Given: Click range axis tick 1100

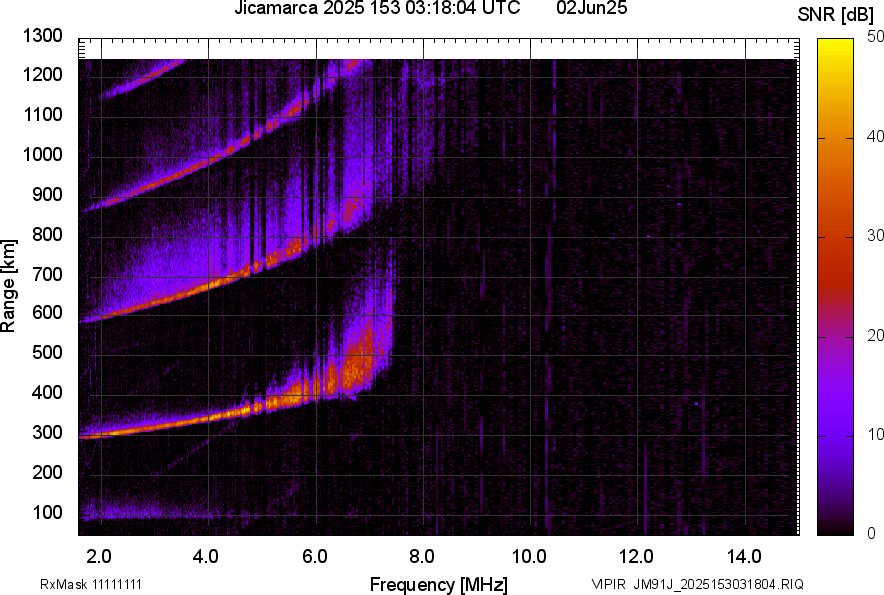Looking at the screenshot, I should (x=42, y=114).
